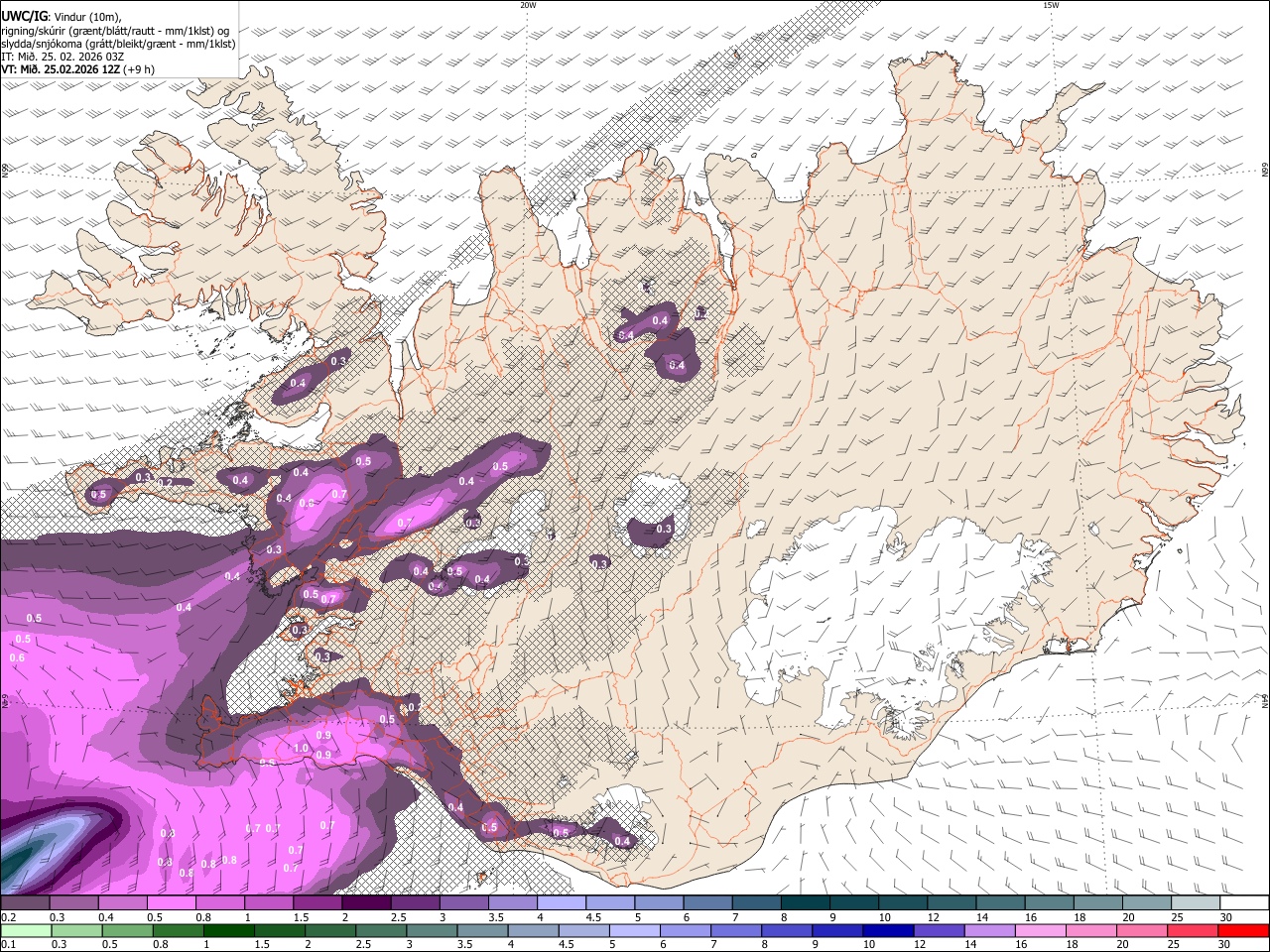Select the darkest green lower legend swatch between 1 and 1.5
This screenshot has height=952, width=1270.
228,930
